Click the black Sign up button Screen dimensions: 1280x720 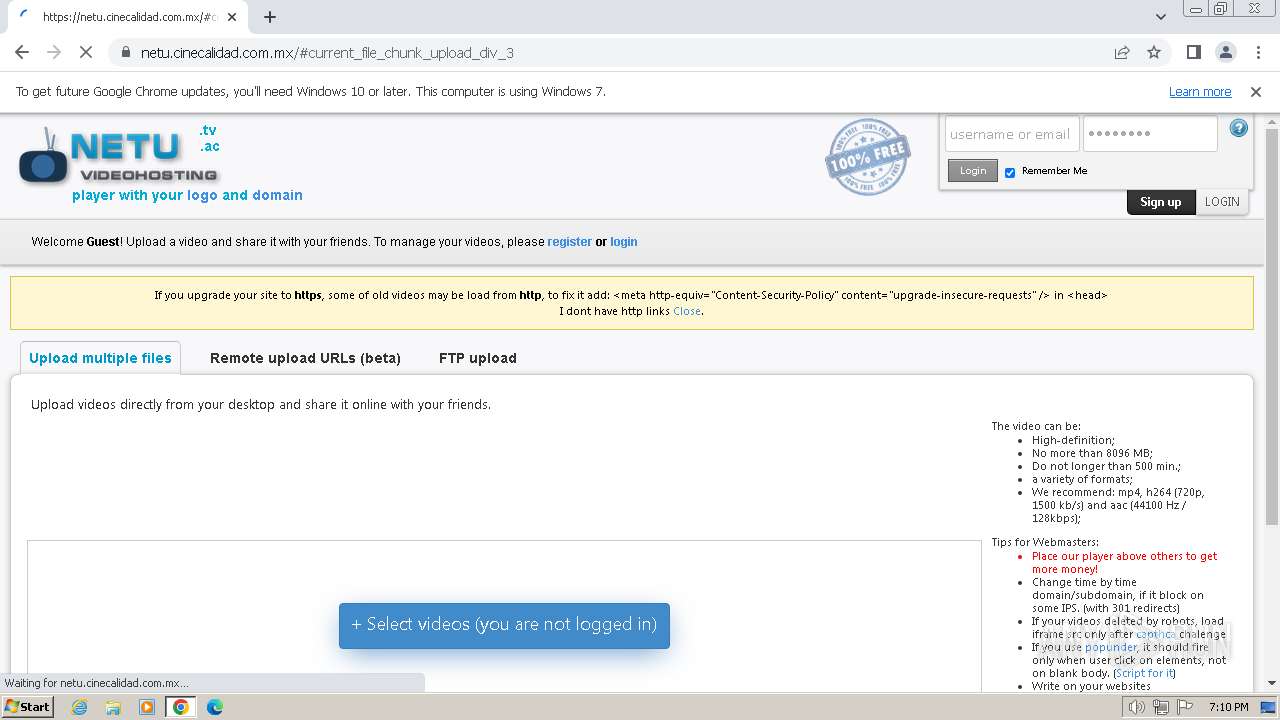pyautogui.click(x=1161, y=202)
